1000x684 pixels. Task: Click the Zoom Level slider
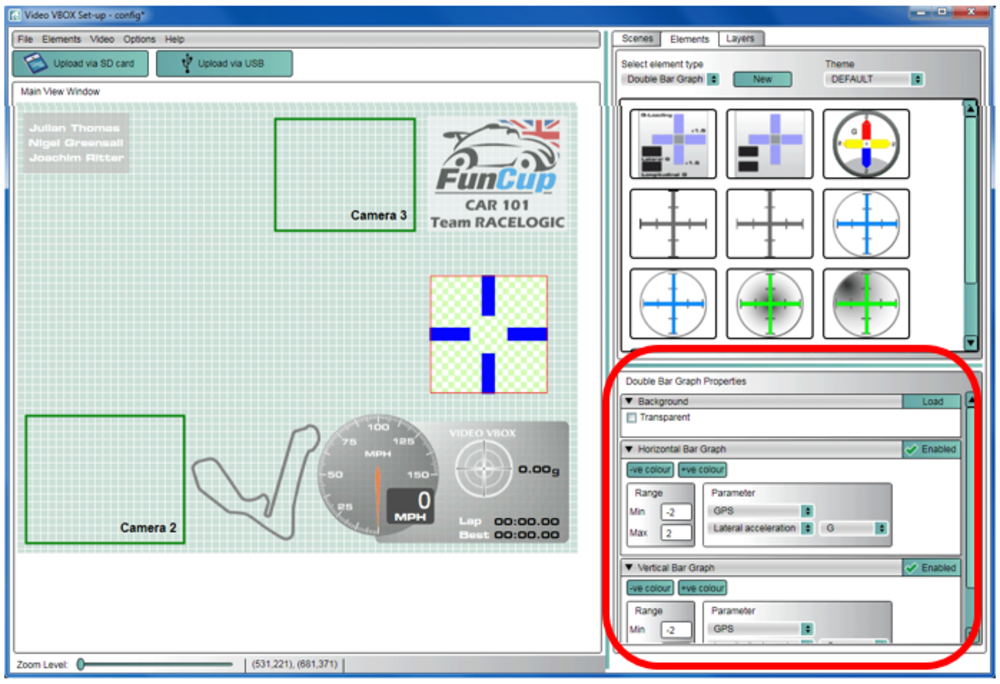pyautogui.click(x=80, y=664)
